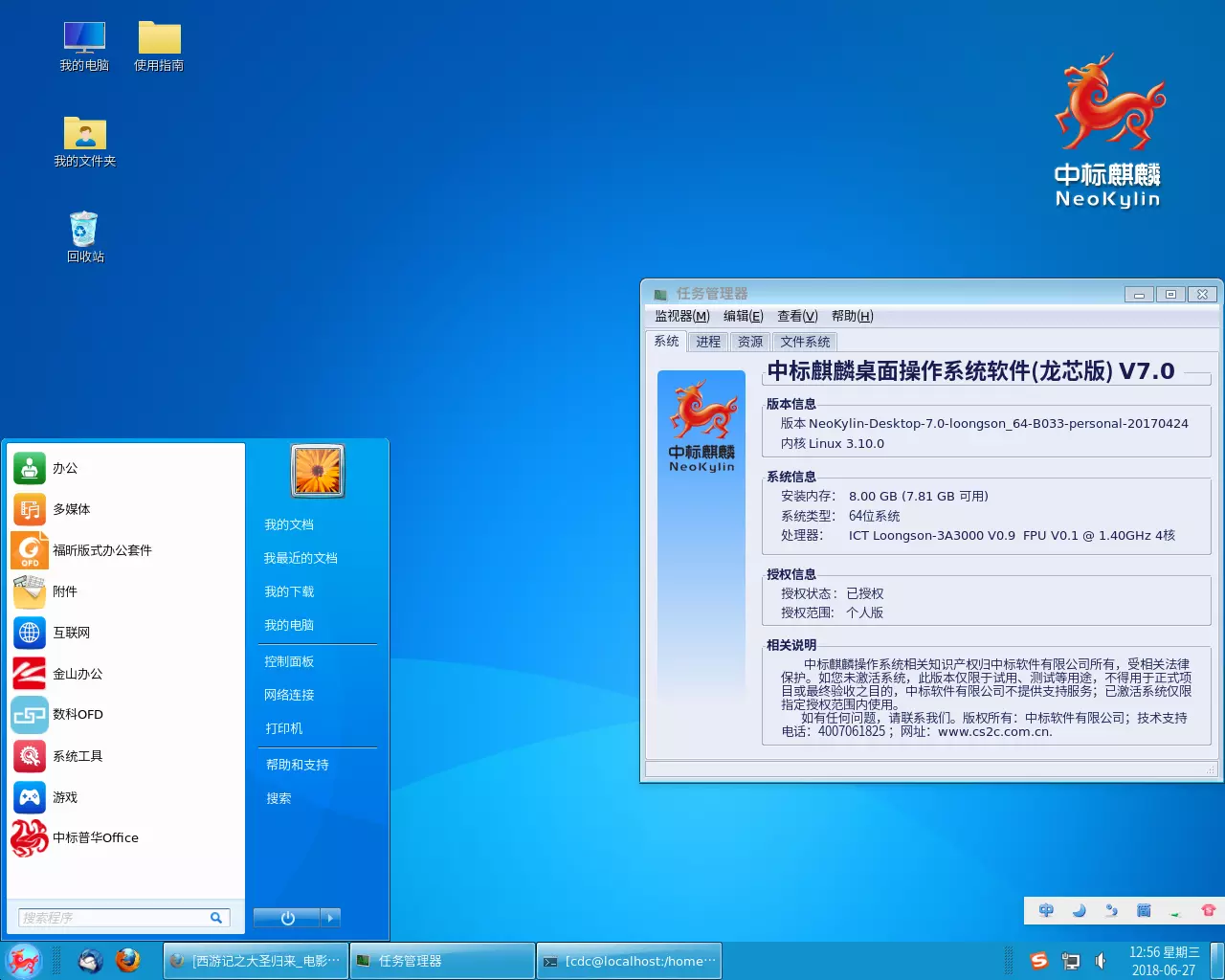Select 游戏 category in start menu
This screenshot has height=980, width=1225.
pyautogui.click(x=125, y=797)
